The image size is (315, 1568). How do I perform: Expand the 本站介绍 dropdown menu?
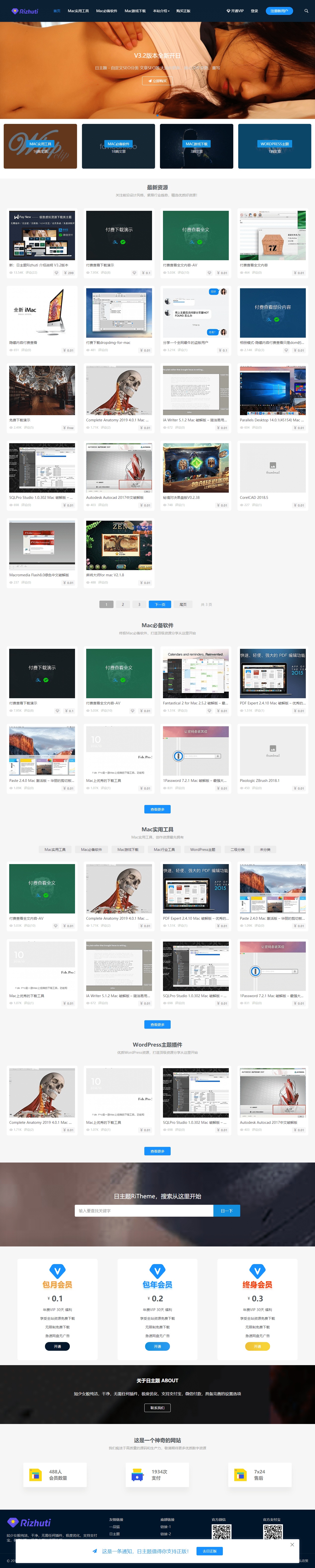(x=161, y=11)
